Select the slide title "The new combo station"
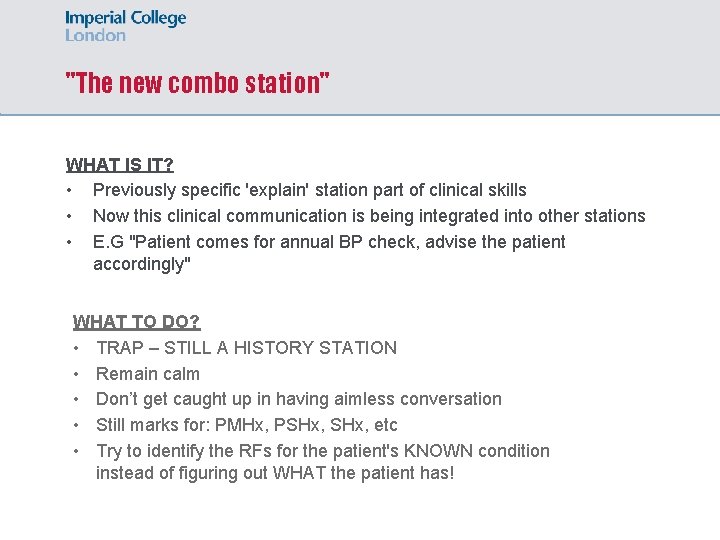The width and height of the screenshot is (720, 540). click(197, 83)
